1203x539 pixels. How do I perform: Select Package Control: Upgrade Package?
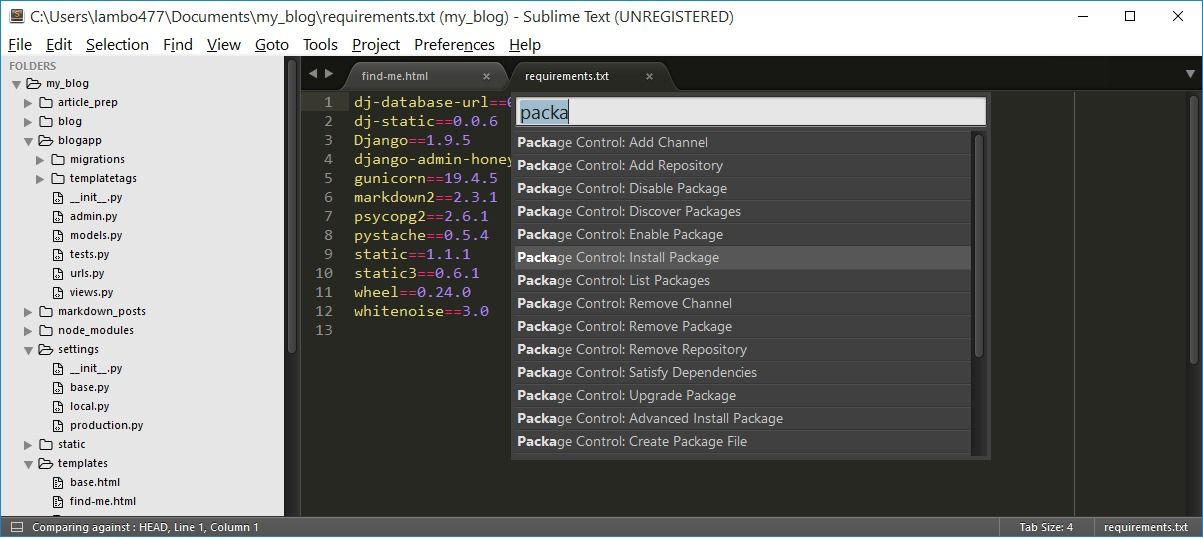(742, 395)
